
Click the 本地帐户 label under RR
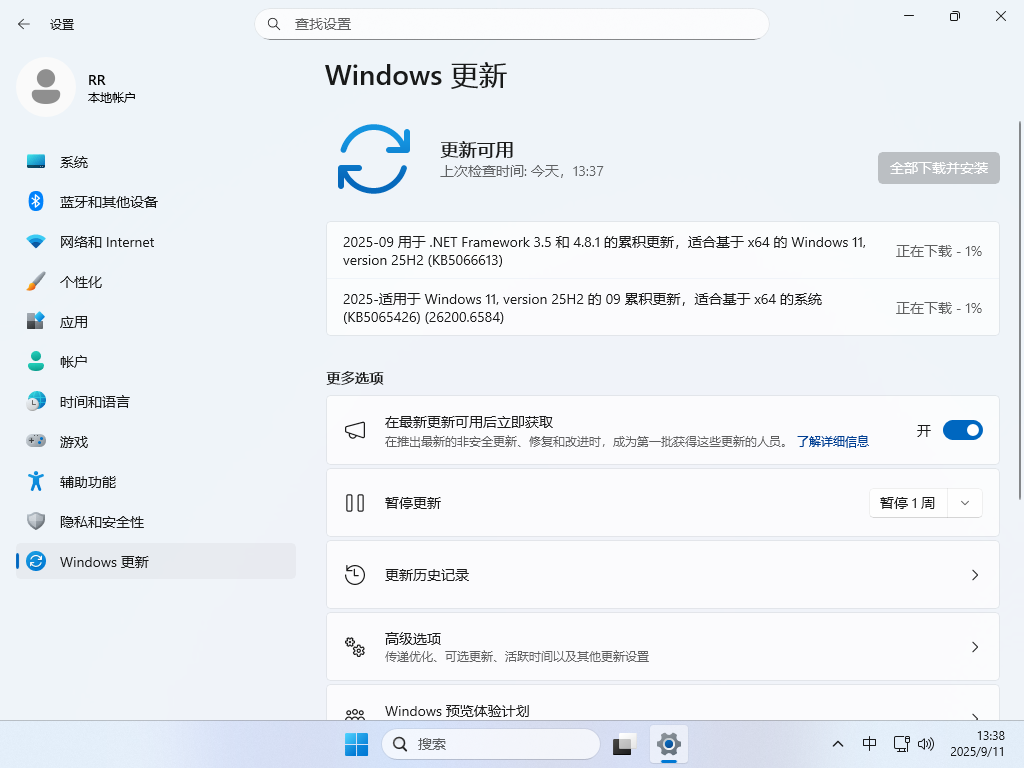112,97
